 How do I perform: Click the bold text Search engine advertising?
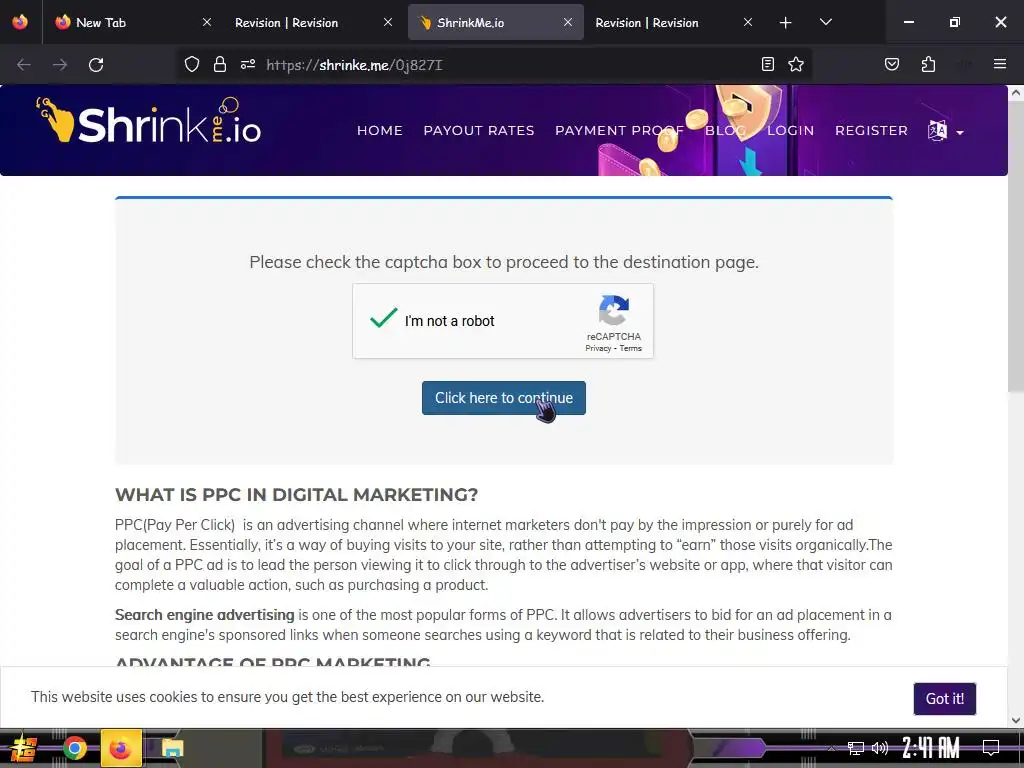click(204, 615)
